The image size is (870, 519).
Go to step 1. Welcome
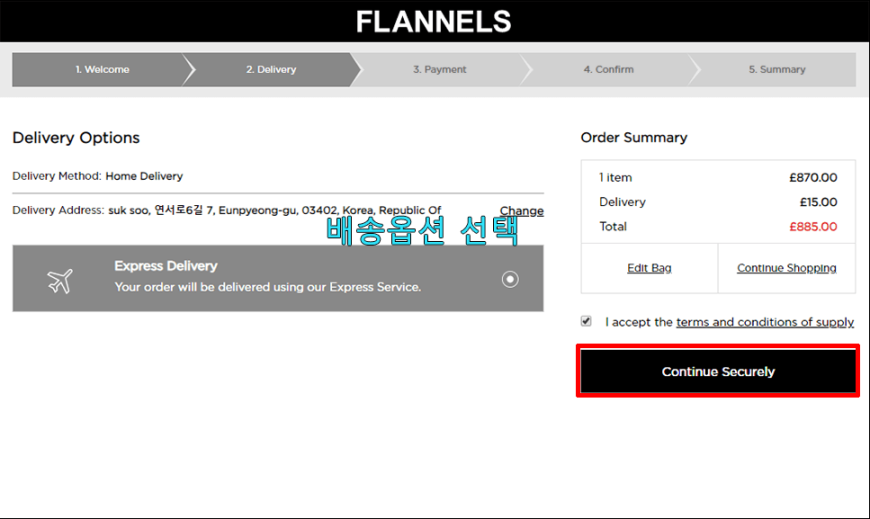[x=101, y=70]
